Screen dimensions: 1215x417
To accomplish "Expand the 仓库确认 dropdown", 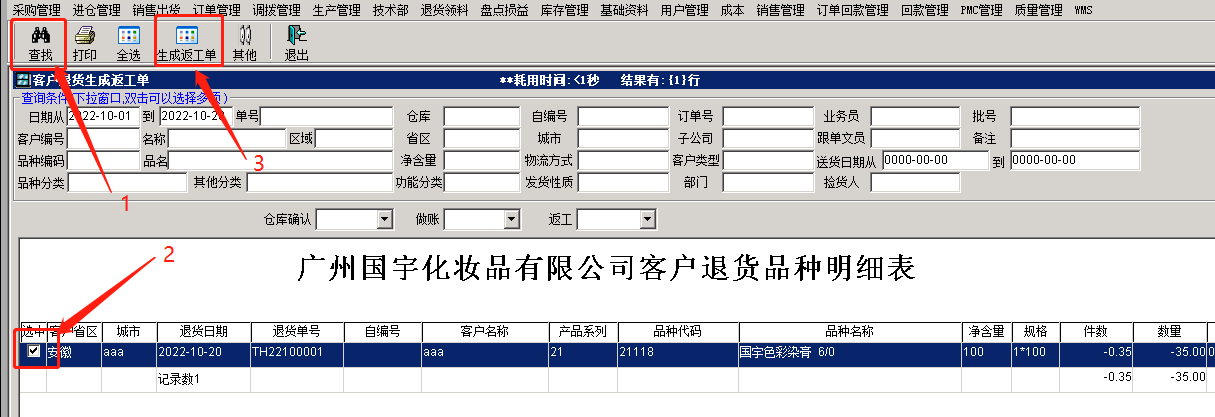I will point(383,219).
